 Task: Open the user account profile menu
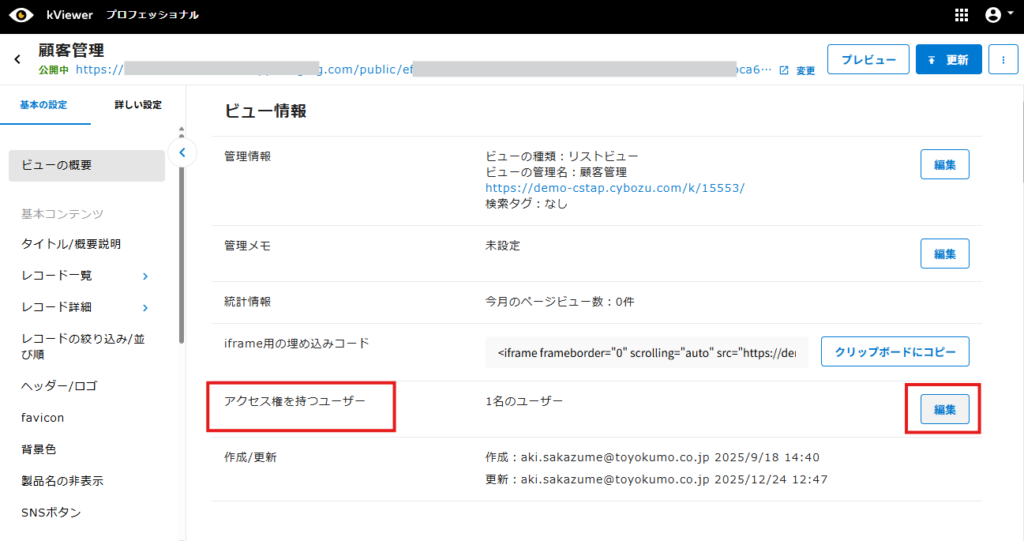[x=993, y=15]
